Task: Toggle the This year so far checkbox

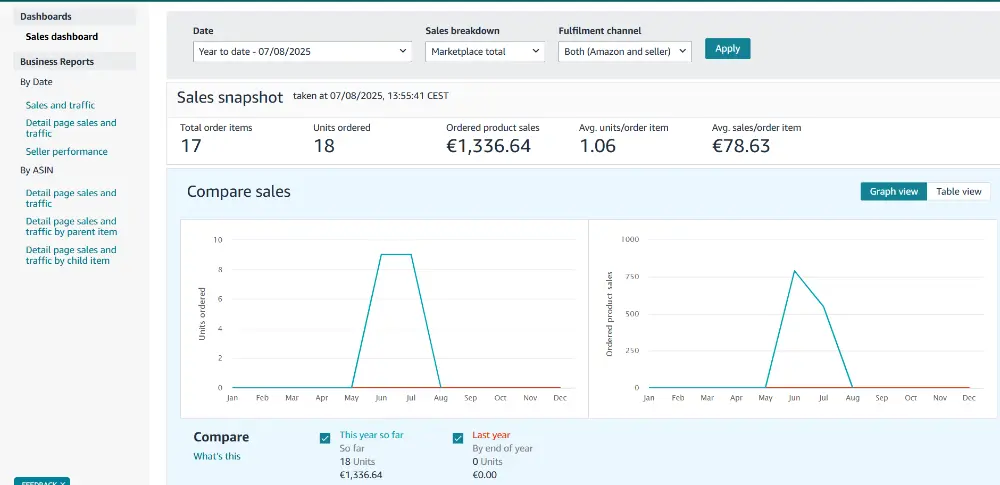Action: pos(325,438)
